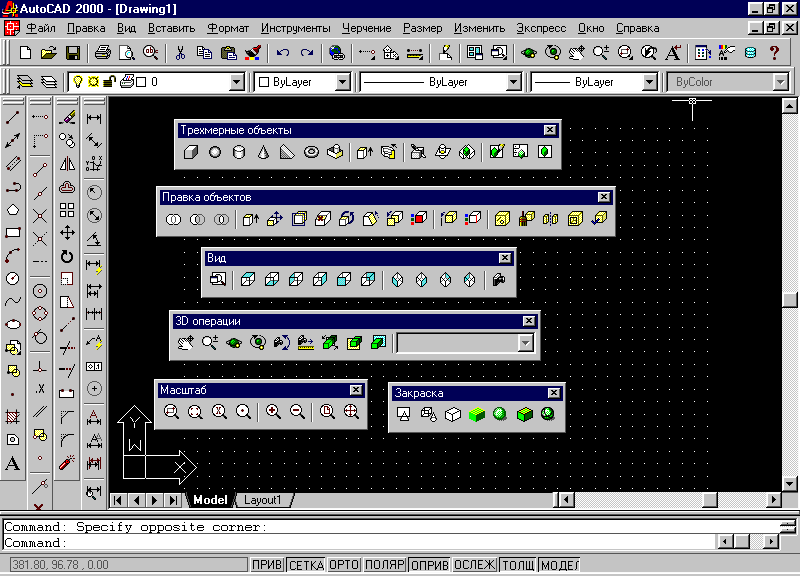Close the Закраска toolbar

pos(554,393)
